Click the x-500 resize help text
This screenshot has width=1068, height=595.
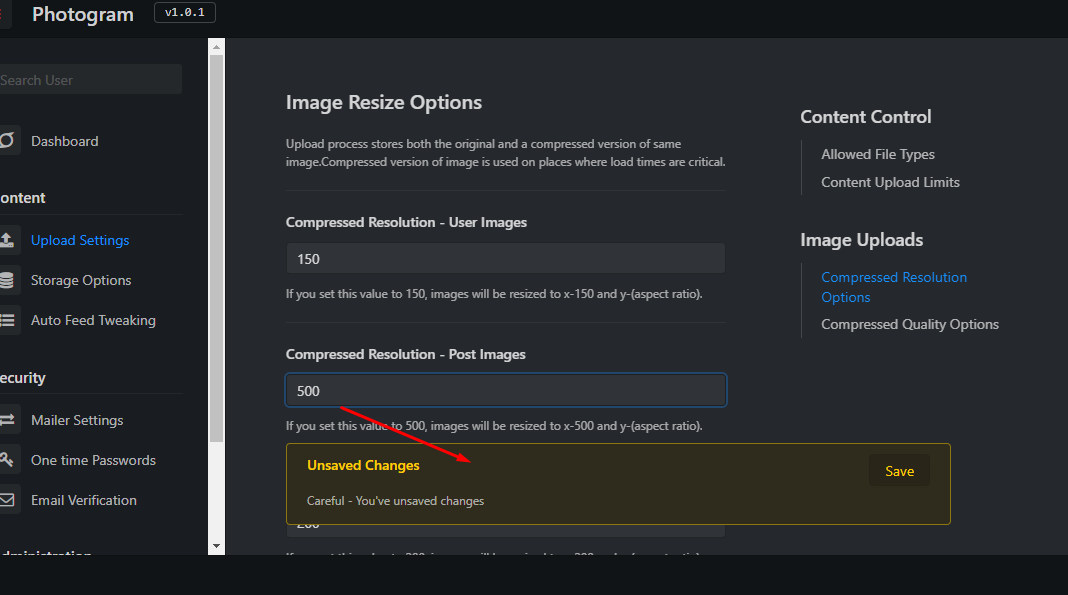(x=494, y=426)
